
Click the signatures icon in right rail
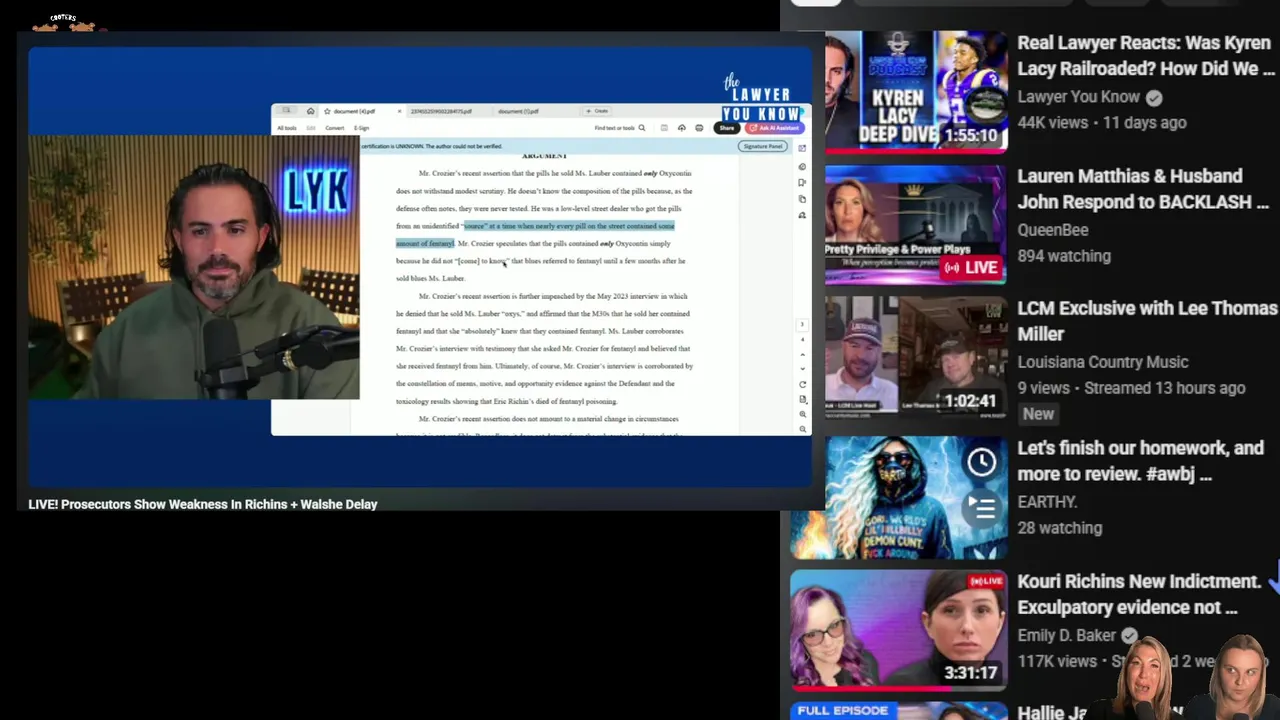(x=802, y=215)
